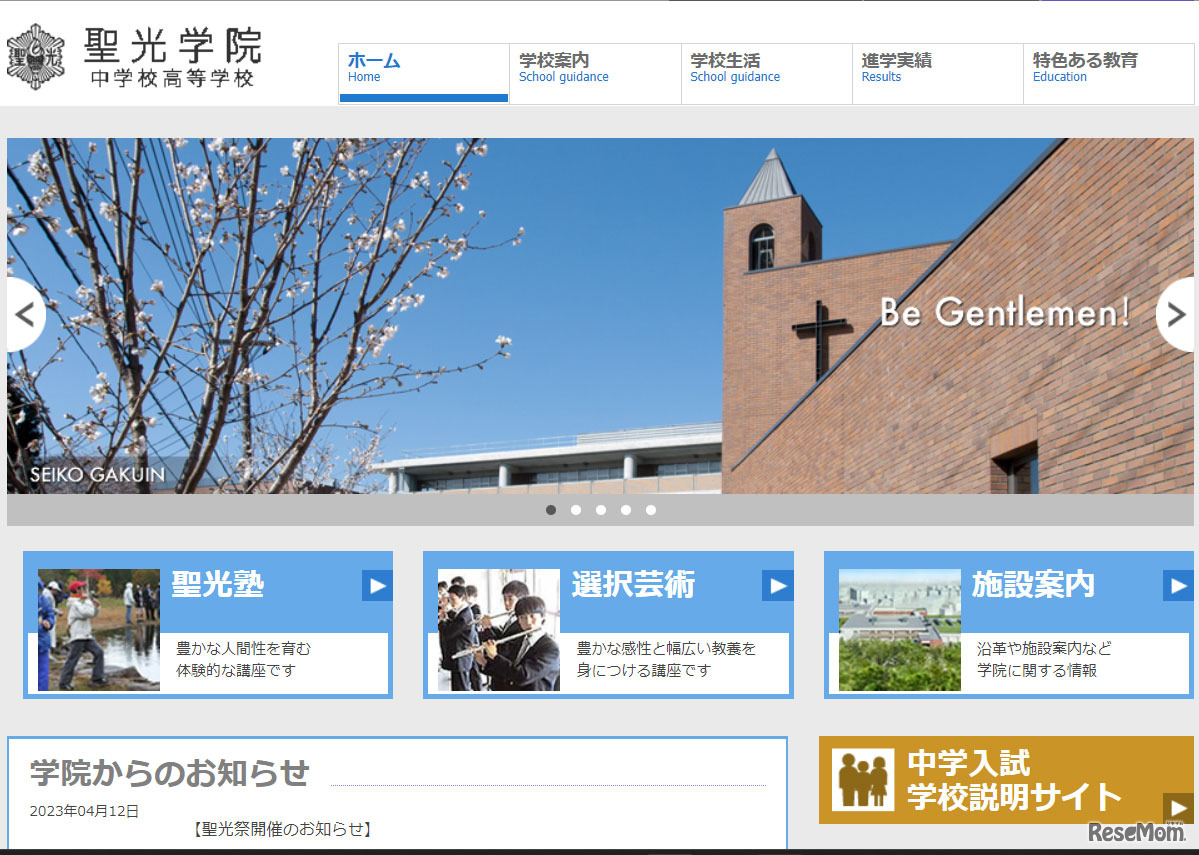Open 施設案内 via its blue arrow icon
The image size is (1199, 855).
point(1176,587)
